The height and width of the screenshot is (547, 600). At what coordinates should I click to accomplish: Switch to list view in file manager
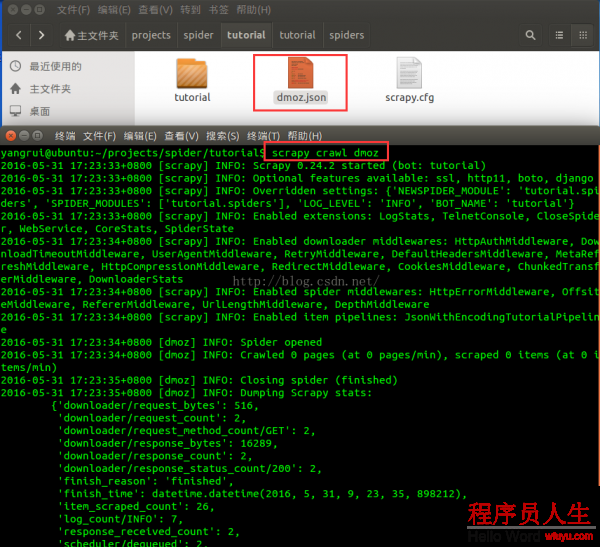point(559,35)
